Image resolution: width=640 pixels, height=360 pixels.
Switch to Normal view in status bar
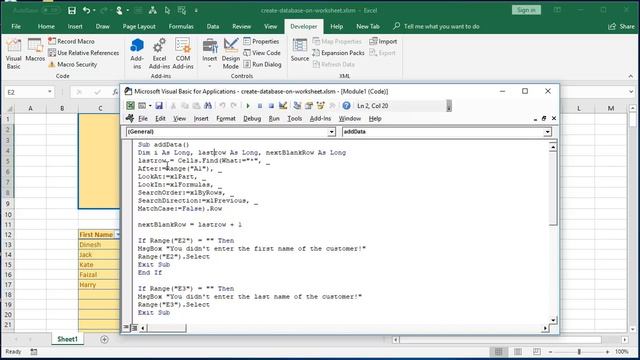click(x=498, y=351)
